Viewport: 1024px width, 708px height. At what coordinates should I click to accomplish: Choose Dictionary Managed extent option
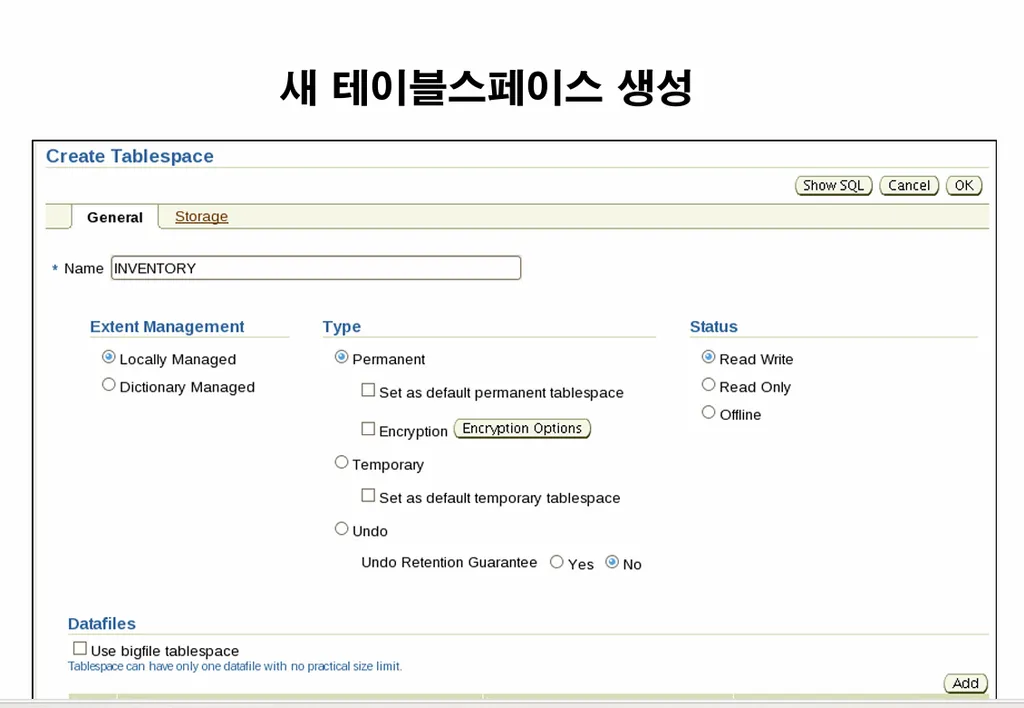pyautogui.click(x=108, y=385)
